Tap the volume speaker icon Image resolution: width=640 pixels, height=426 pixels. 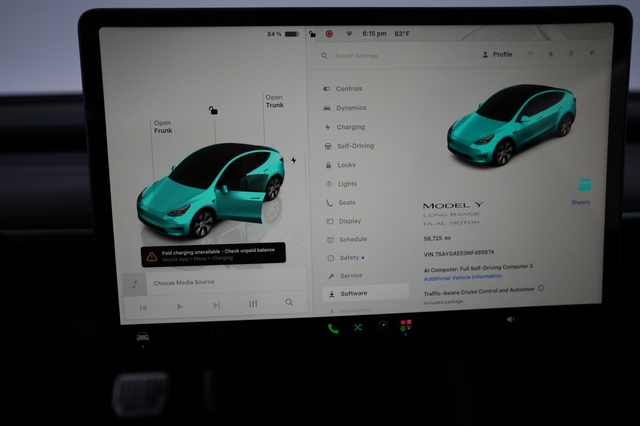tap(510, 319)
